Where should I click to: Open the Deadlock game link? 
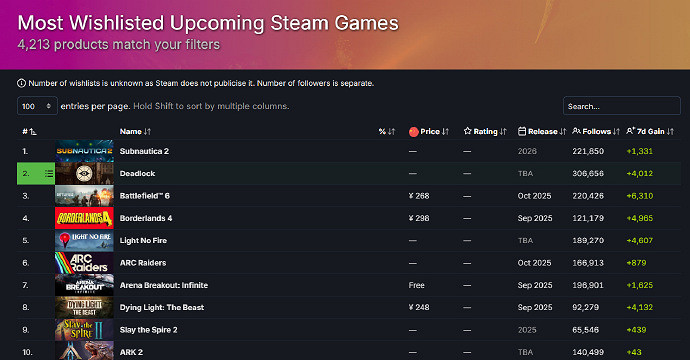(x=137, y=173)
